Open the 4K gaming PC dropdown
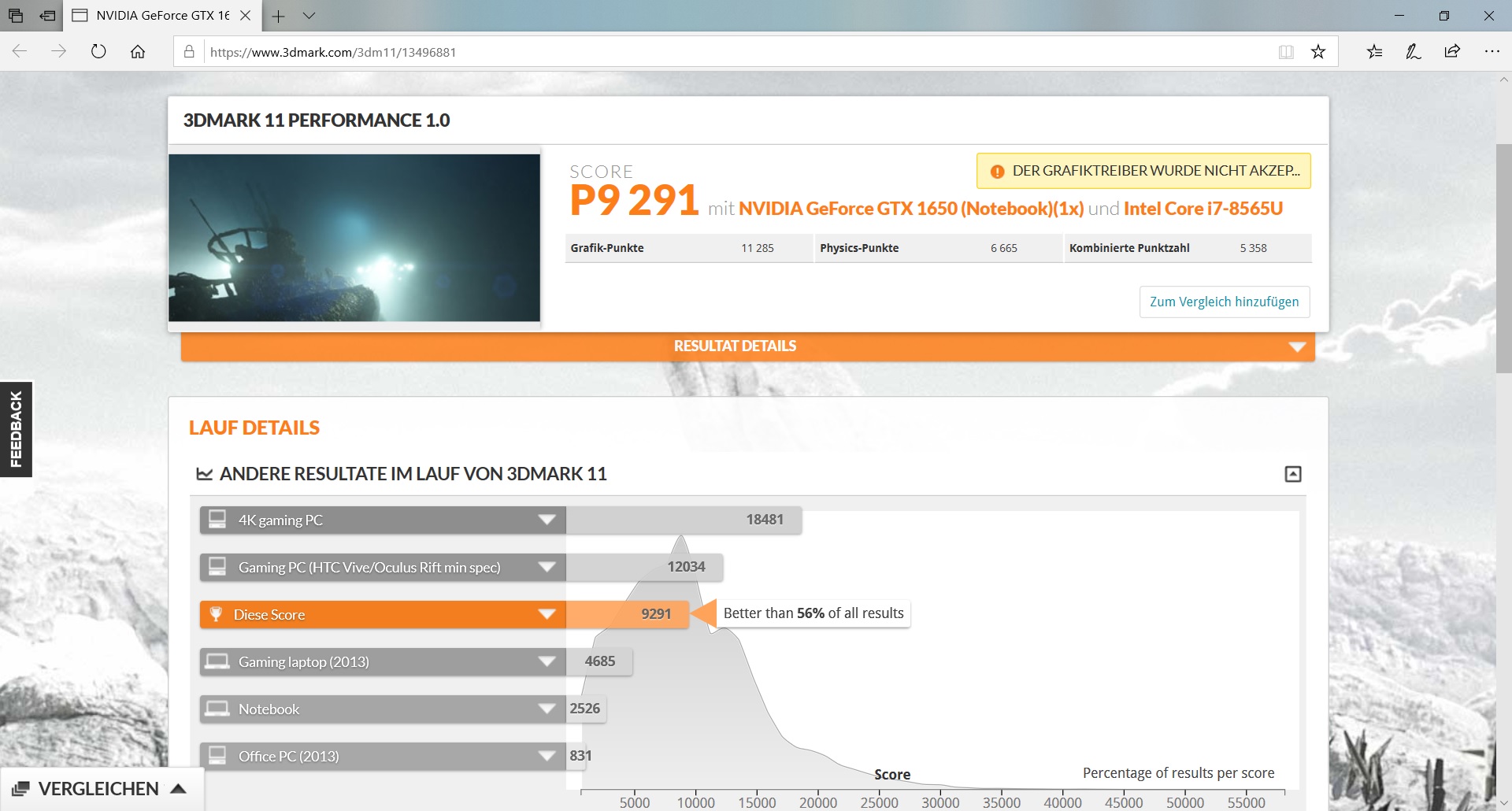1512x811 pixels. (547, 520)
